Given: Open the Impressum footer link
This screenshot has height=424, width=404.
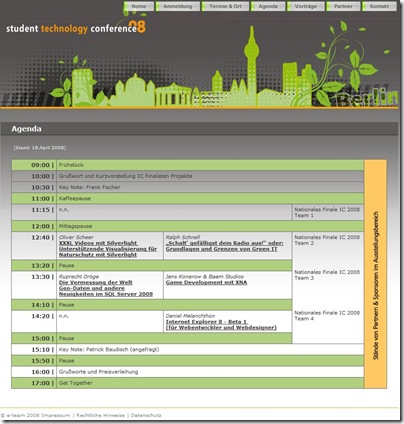Looking at the screenshot, I should coord(56,415).
